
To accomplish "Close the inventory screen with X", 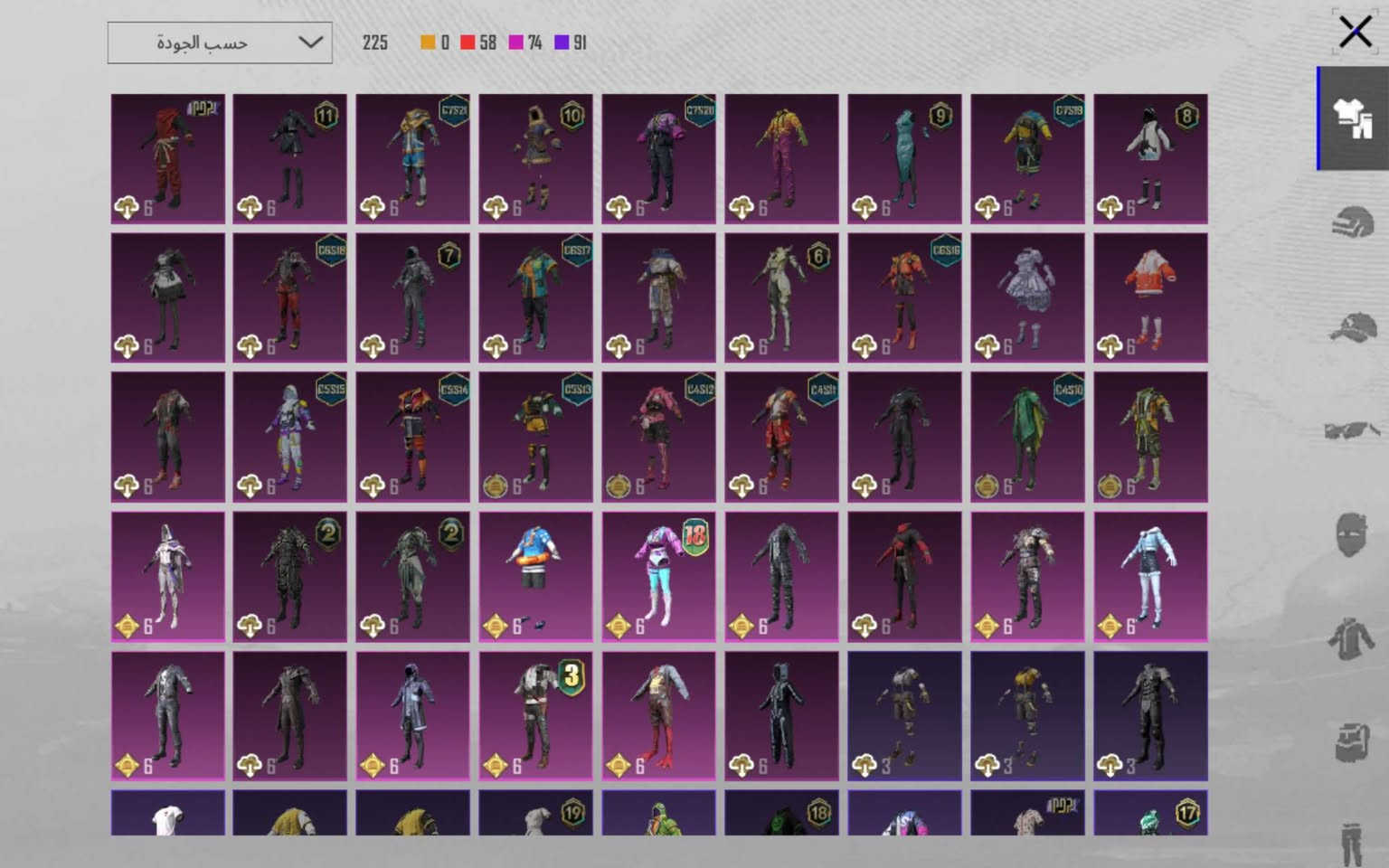I will coord(1355,32).
